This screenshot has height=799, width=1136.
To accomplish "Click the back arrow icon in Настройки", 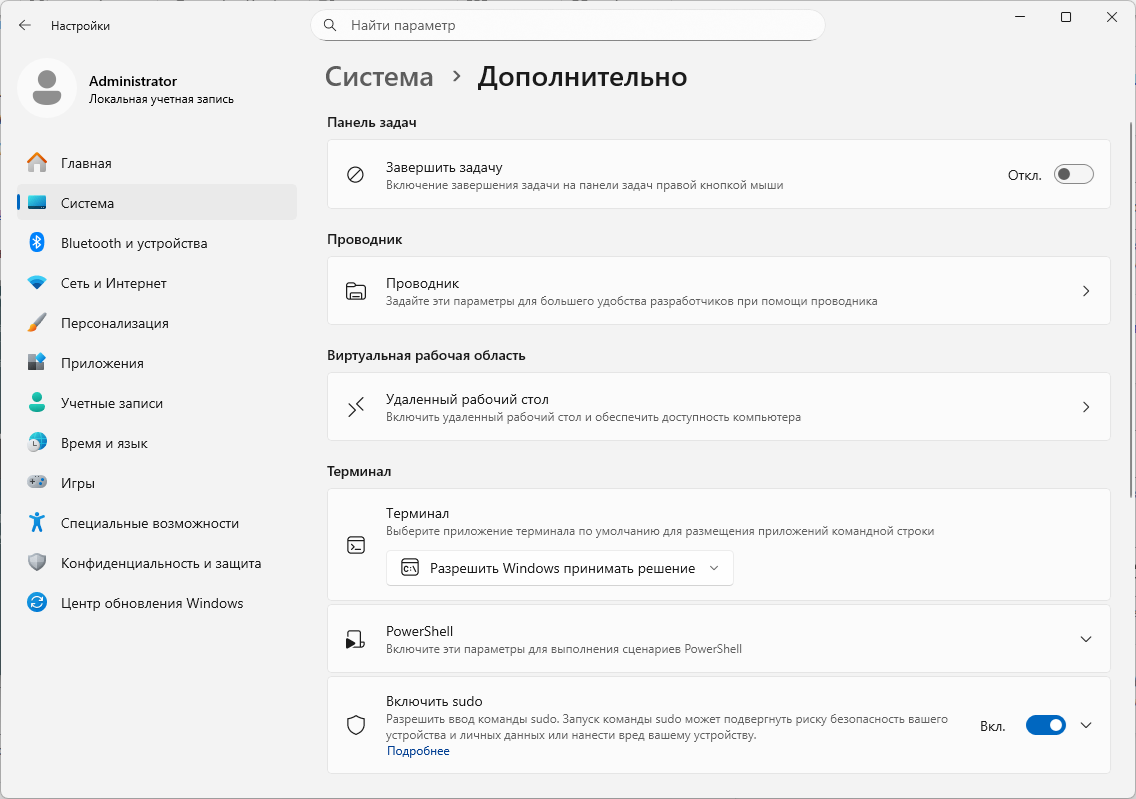I will click(24, 25).
